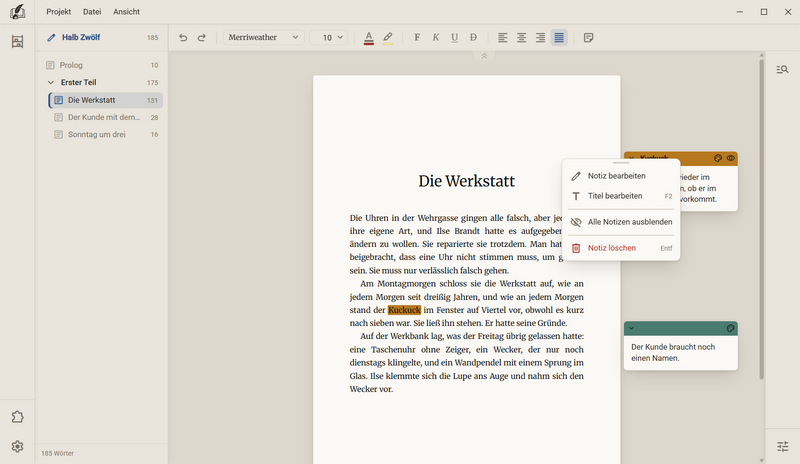This screenshot has width=800, height=464.
Task: Click the quill app logo icon
Action: point(17,12)
